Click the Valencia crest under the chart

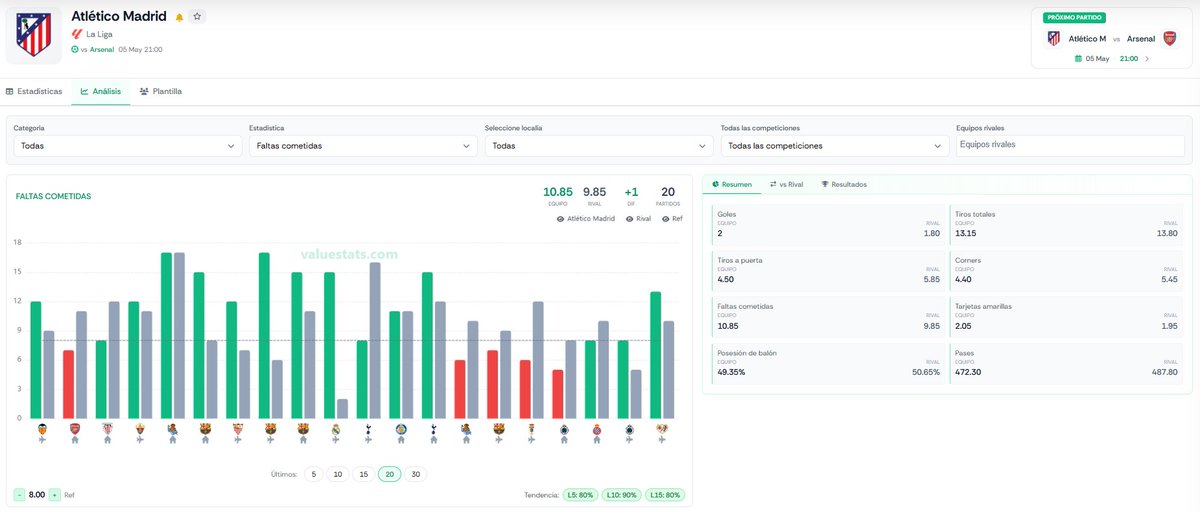[42, 429]
